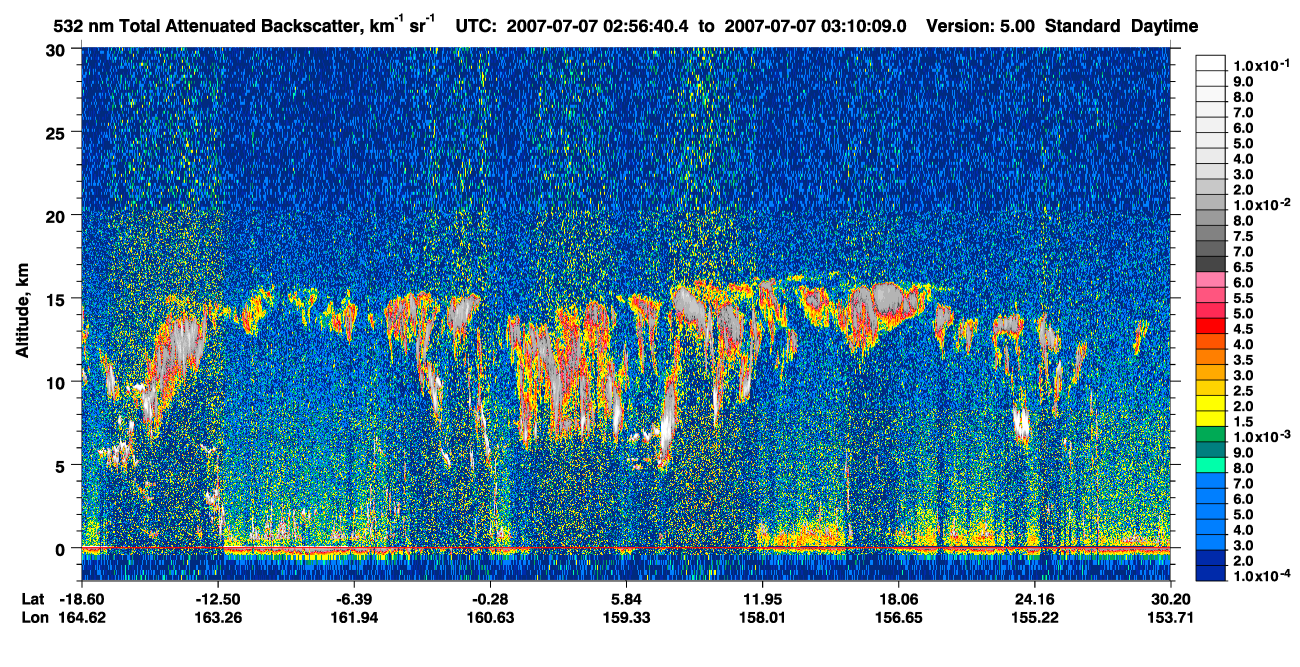
Task: Click latitude value '18.06'
Action: tap(898, 599)
